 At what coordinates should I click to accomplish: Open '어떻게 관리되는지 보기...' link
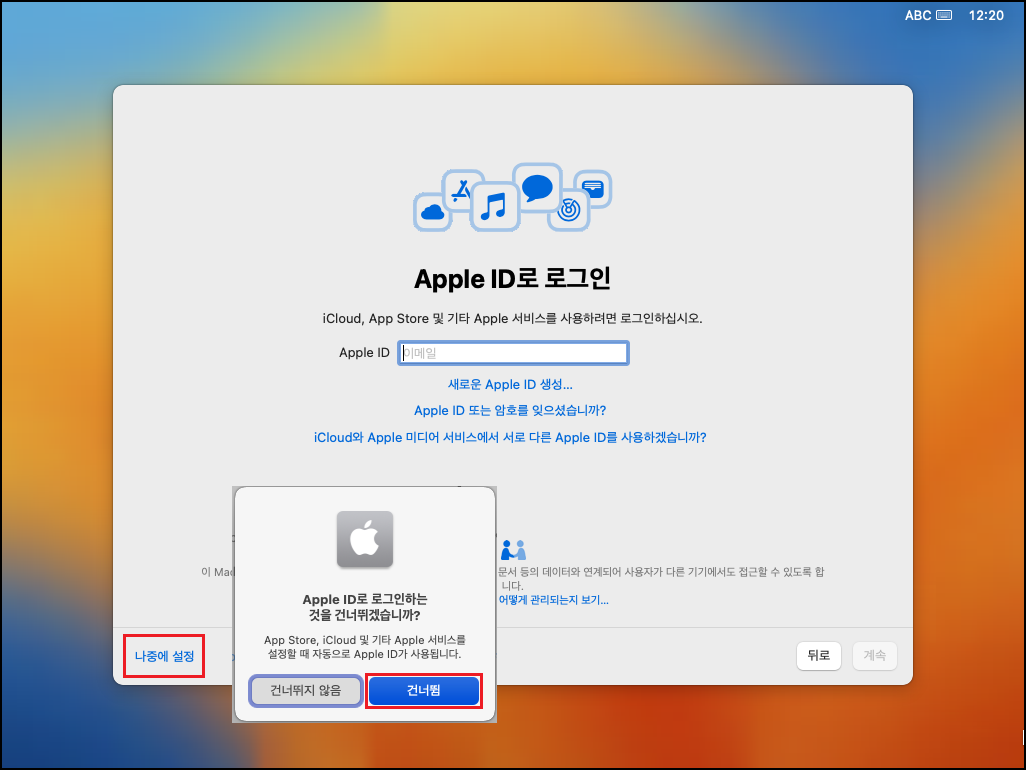tap(554, 600)
